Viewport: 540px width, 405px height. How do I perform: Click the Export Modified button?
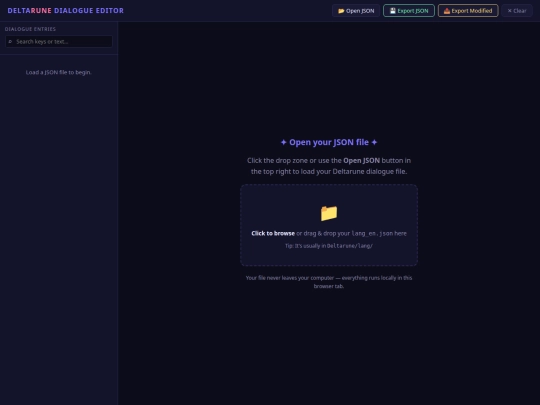468,11
